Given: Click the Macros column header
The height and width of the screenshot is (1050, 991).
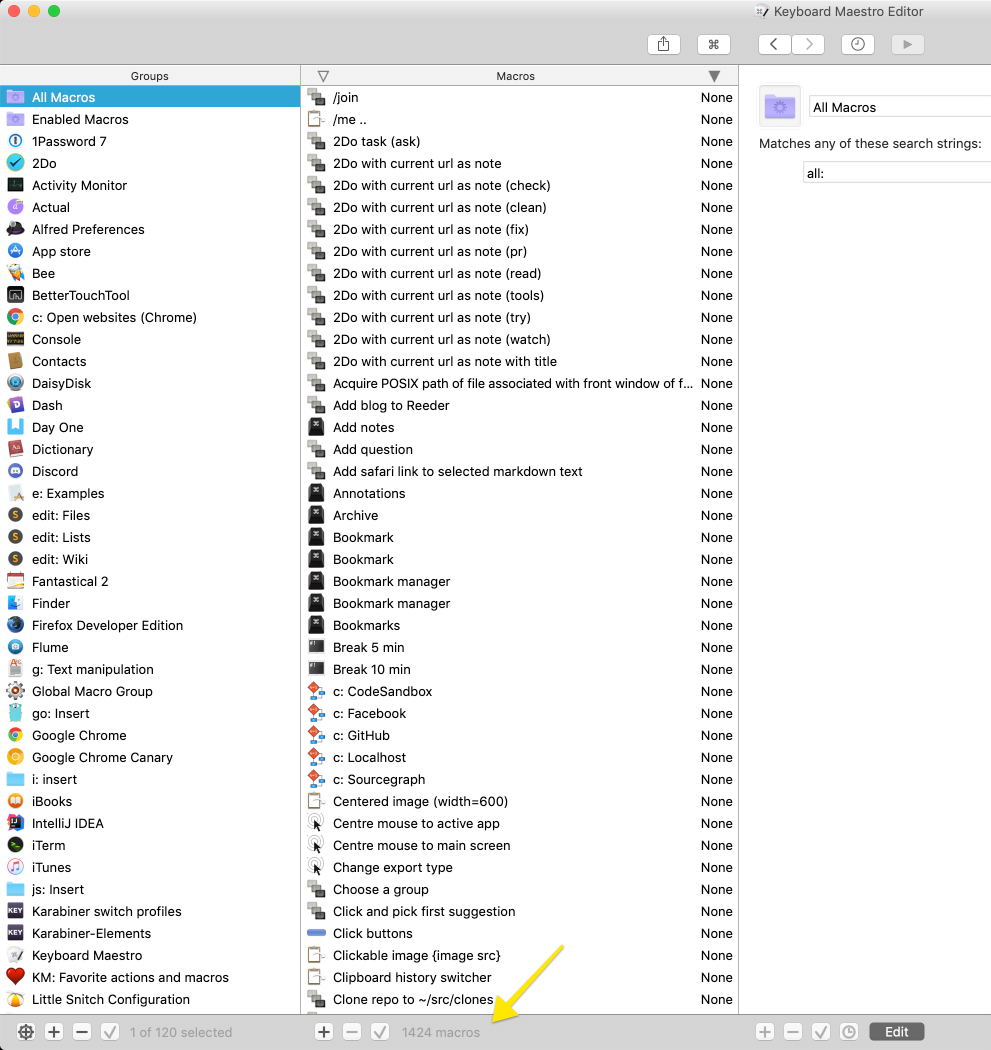Looking at the screenshot, I should click(x=516, y=76).
